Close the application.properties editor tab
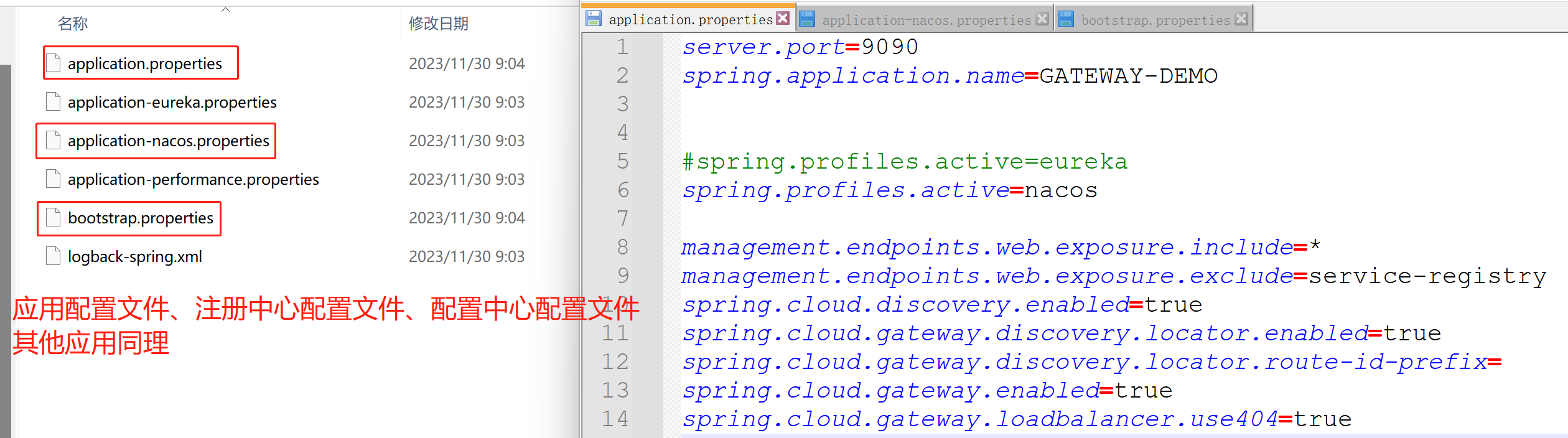Image resolution: width=1568 pixels, height=438 pixels. [x=783, y=19]
